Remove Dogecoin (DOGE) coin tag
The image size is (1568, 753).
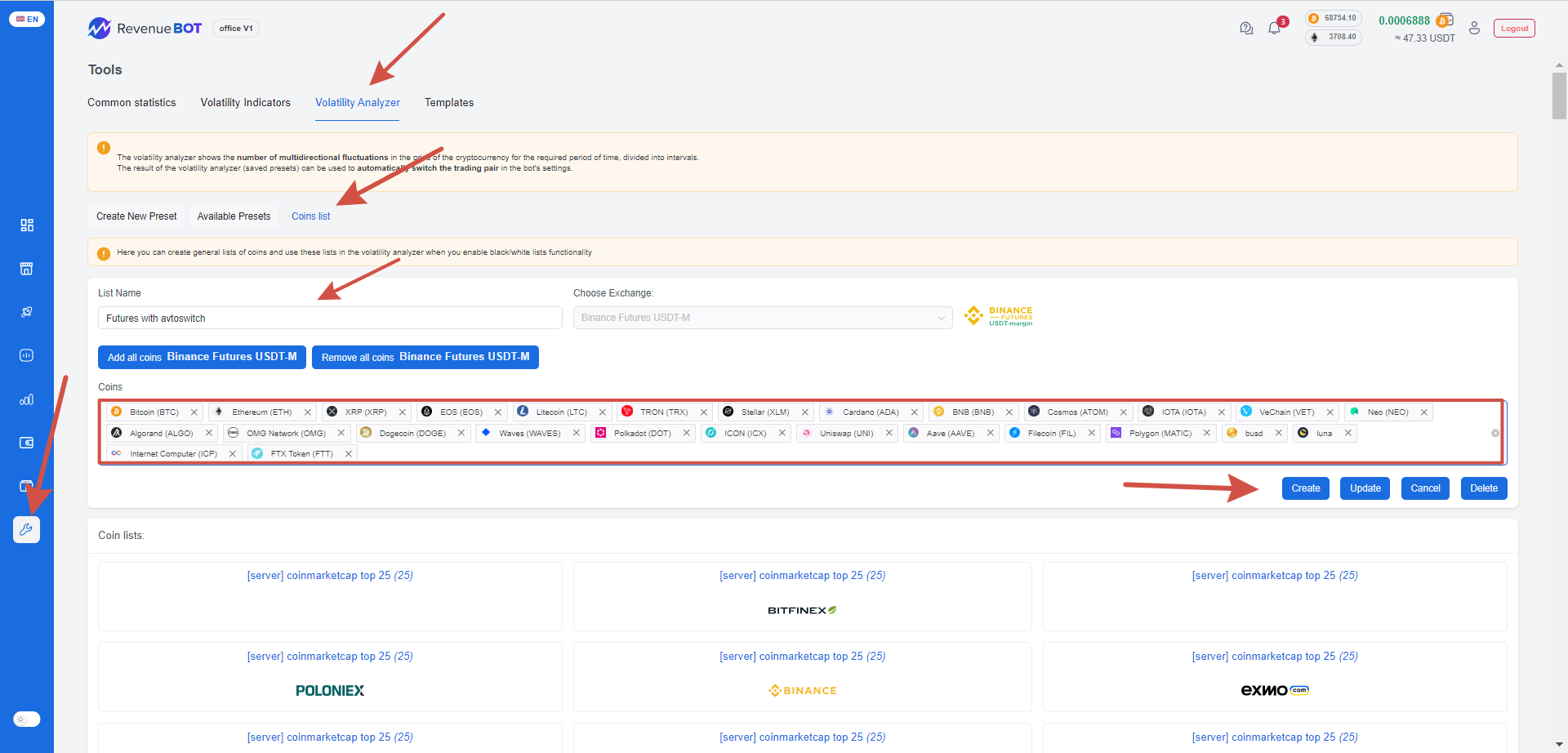point(461,433)
